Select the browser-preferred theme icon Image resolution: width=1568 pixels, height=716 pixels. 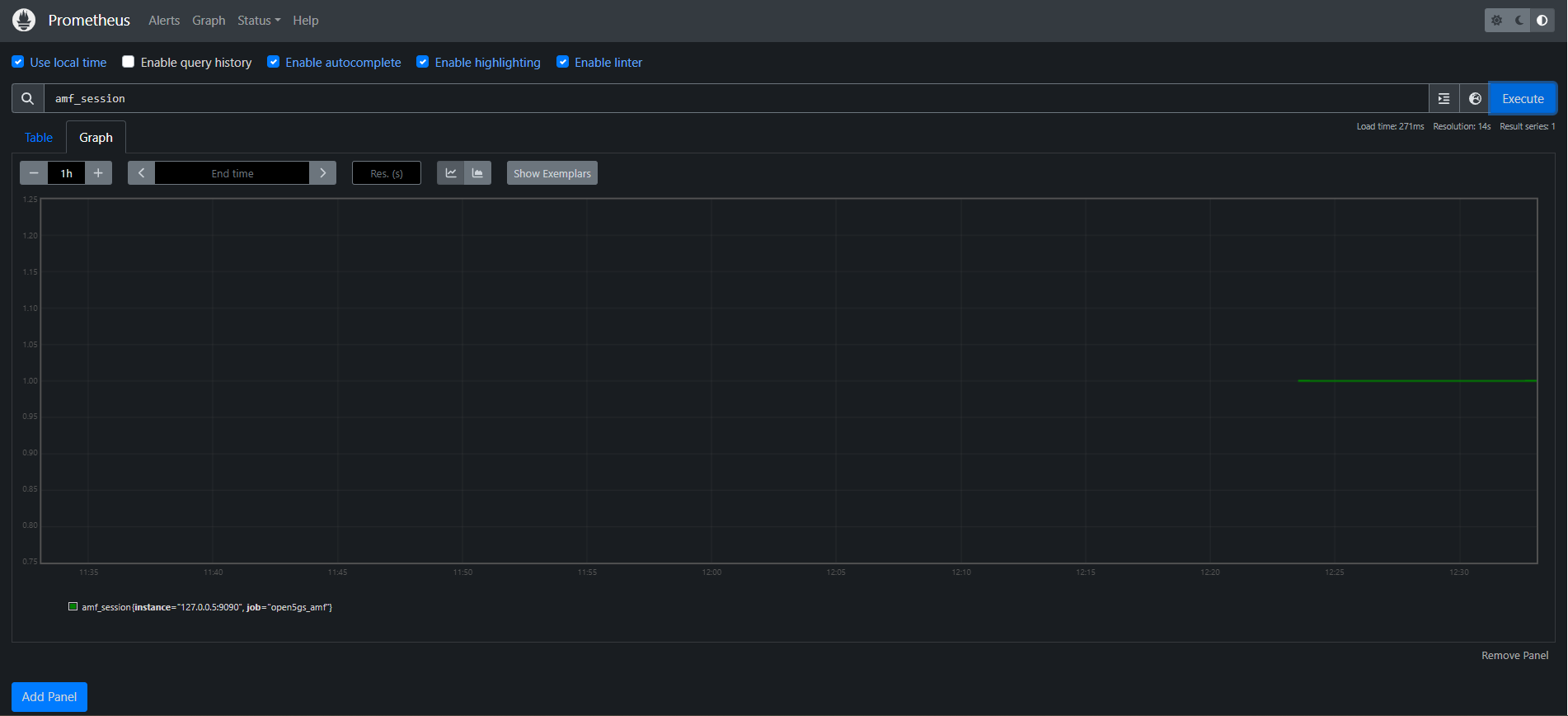(1542, 21)
